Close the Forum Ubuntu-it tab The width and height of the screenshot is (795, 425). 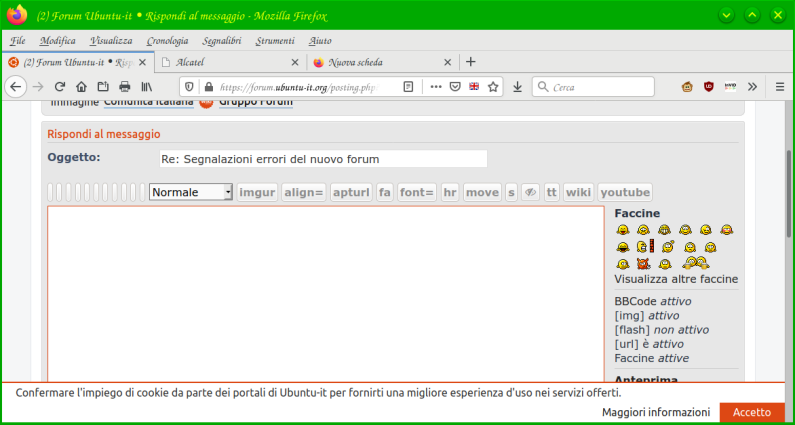(x=142, y=62)
